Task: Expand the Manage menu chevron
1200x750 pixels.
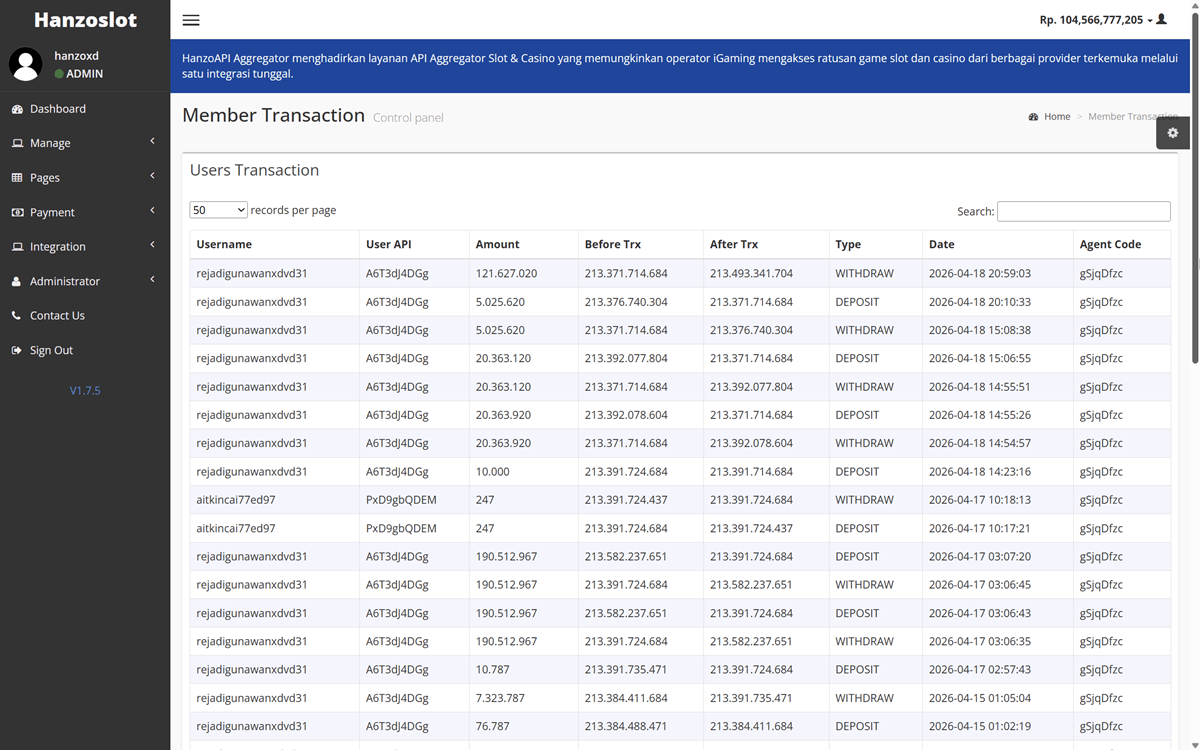Action: (x=152, y=142)
